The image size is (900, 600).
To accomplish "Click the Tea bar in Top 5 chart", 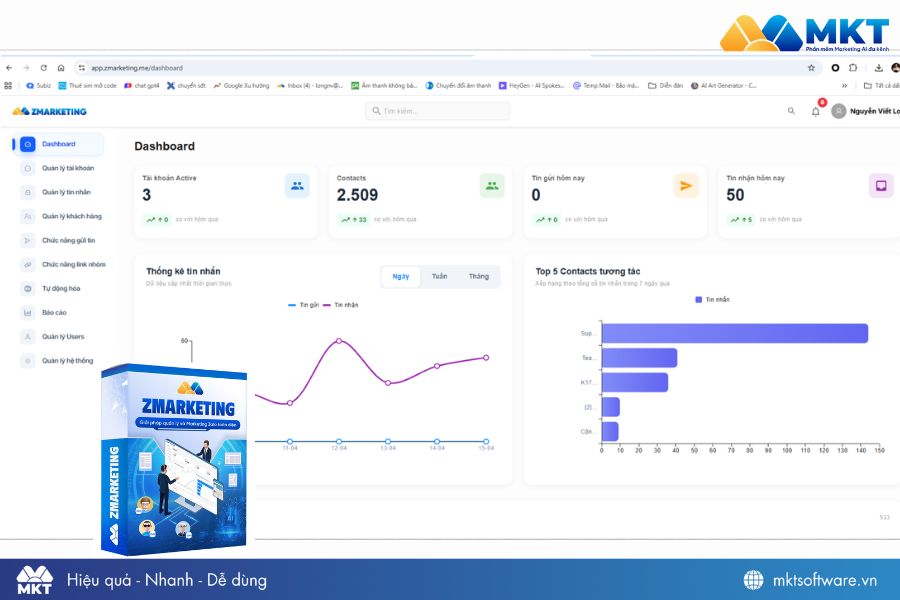I will tap(639, 358).
